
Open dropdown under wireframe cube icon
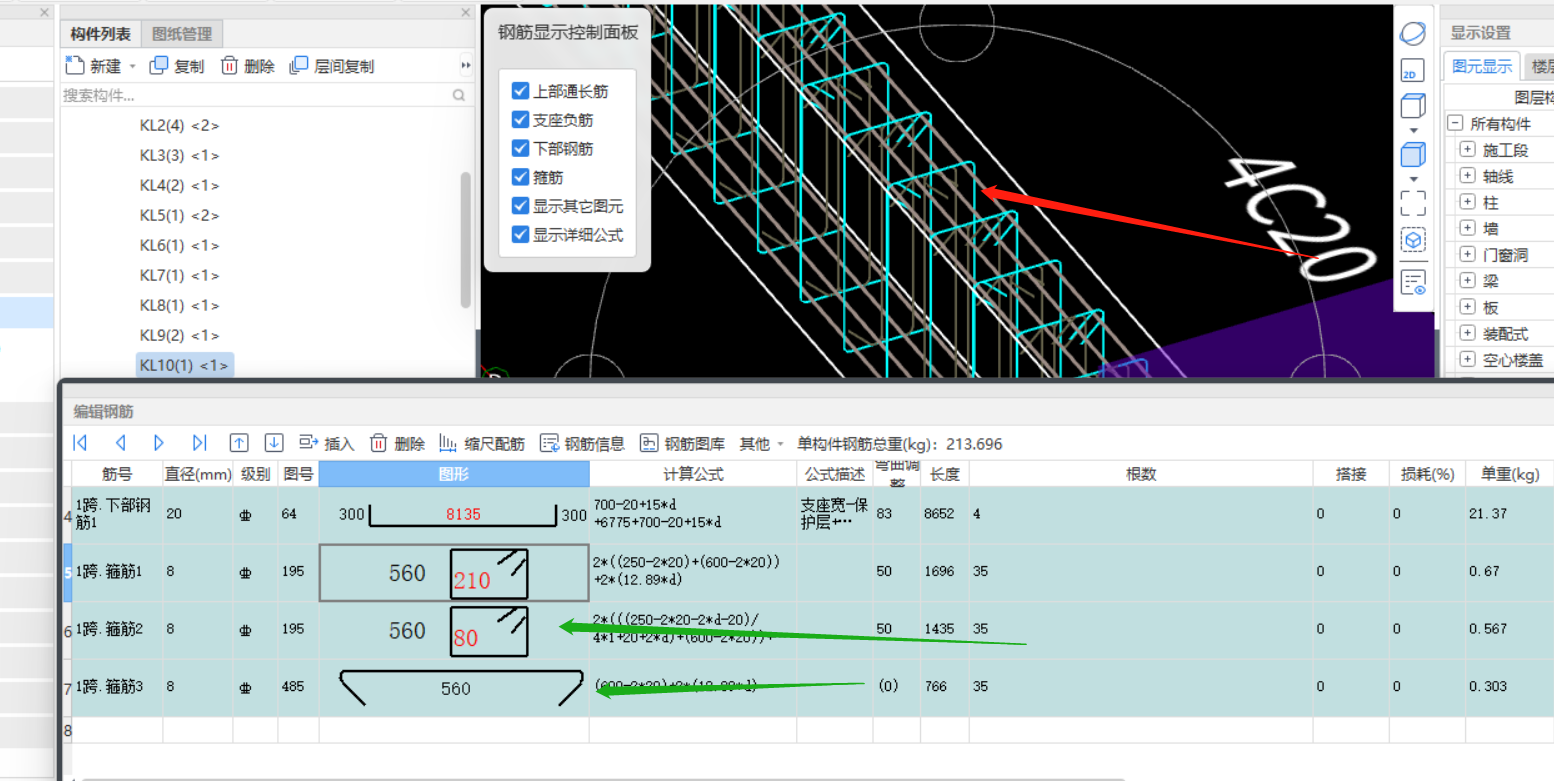(x=1413, y=130)
